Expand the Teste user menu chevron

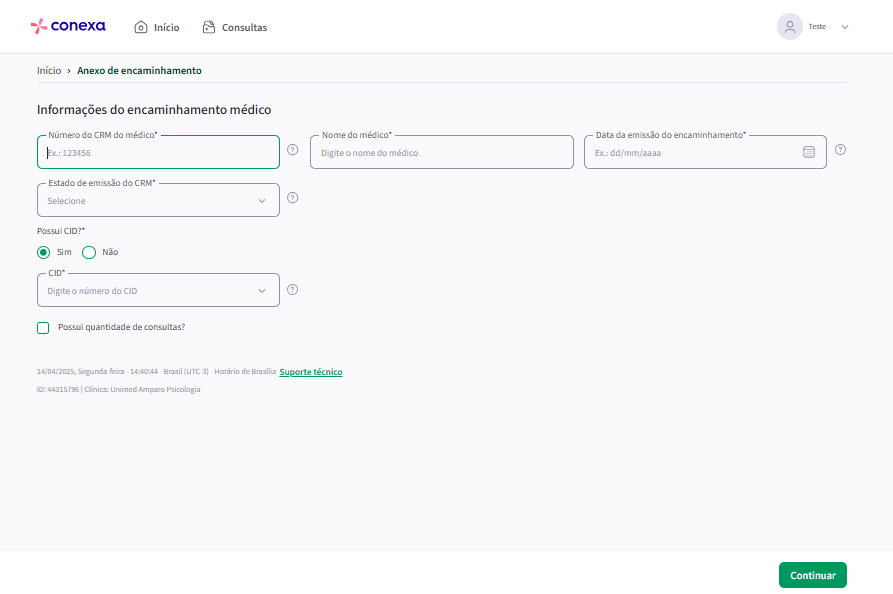[845, 27]
